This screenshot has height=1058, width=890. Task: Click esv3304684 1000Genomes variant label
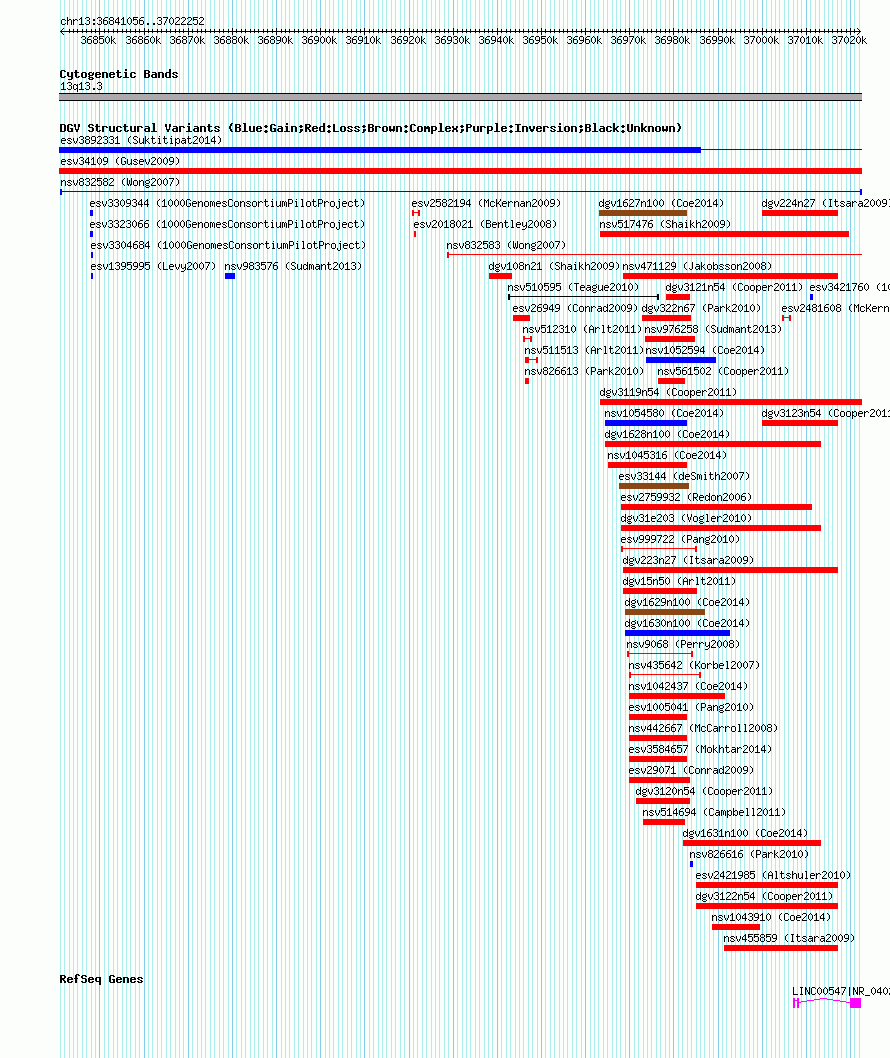[228, 245]
